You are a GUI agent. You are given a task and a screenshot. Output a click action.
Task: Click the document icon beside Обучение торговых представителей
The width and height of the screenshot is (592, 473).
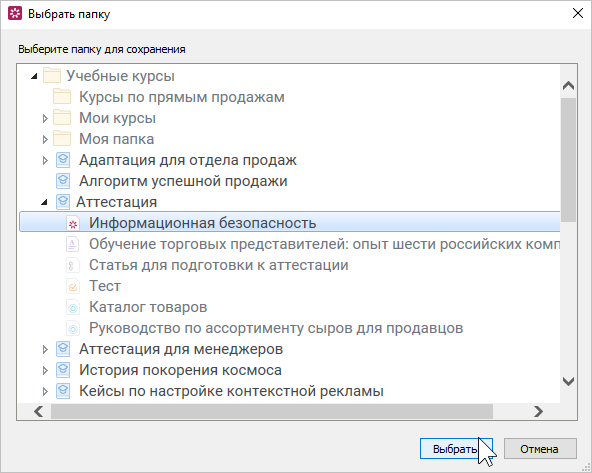click(x=72, y=244)
